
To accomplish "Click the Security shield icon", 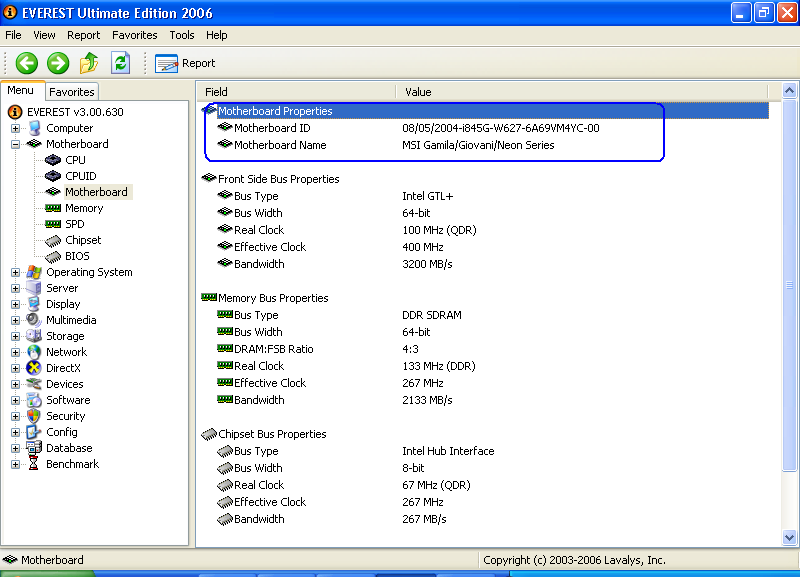I will click(x=34, y=416).
